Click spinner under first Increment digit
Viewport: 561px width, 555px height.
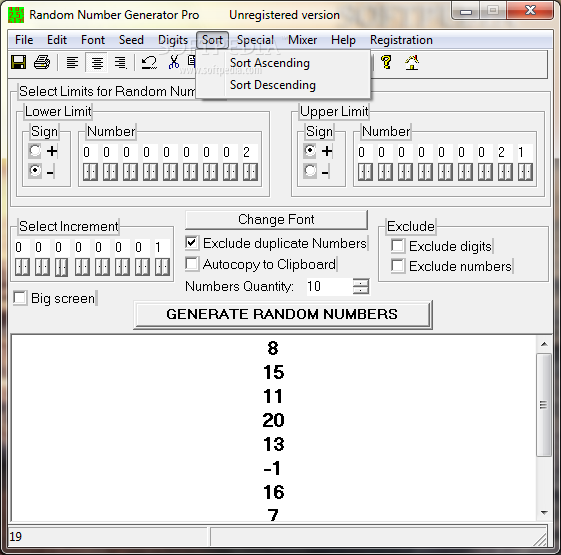point(22,267)
